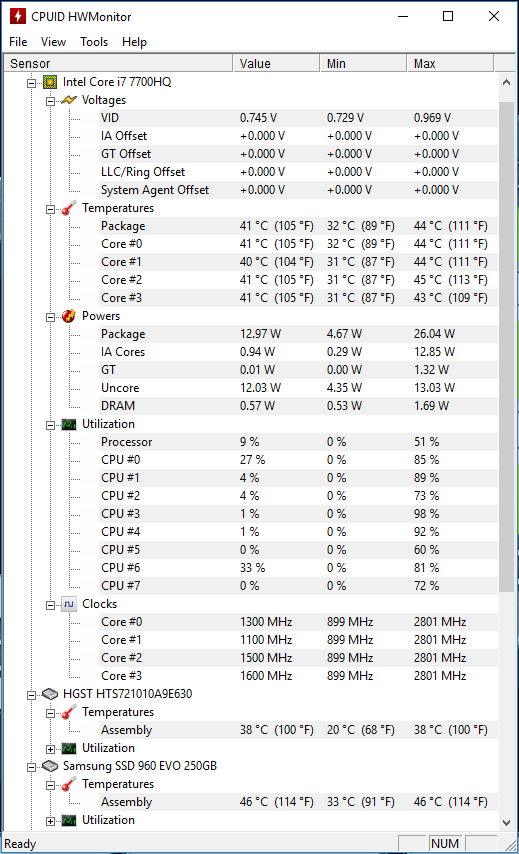This screenshot has height=854, width=519.
Task: Collapse the Powers section
Action: tap(51, 317)
